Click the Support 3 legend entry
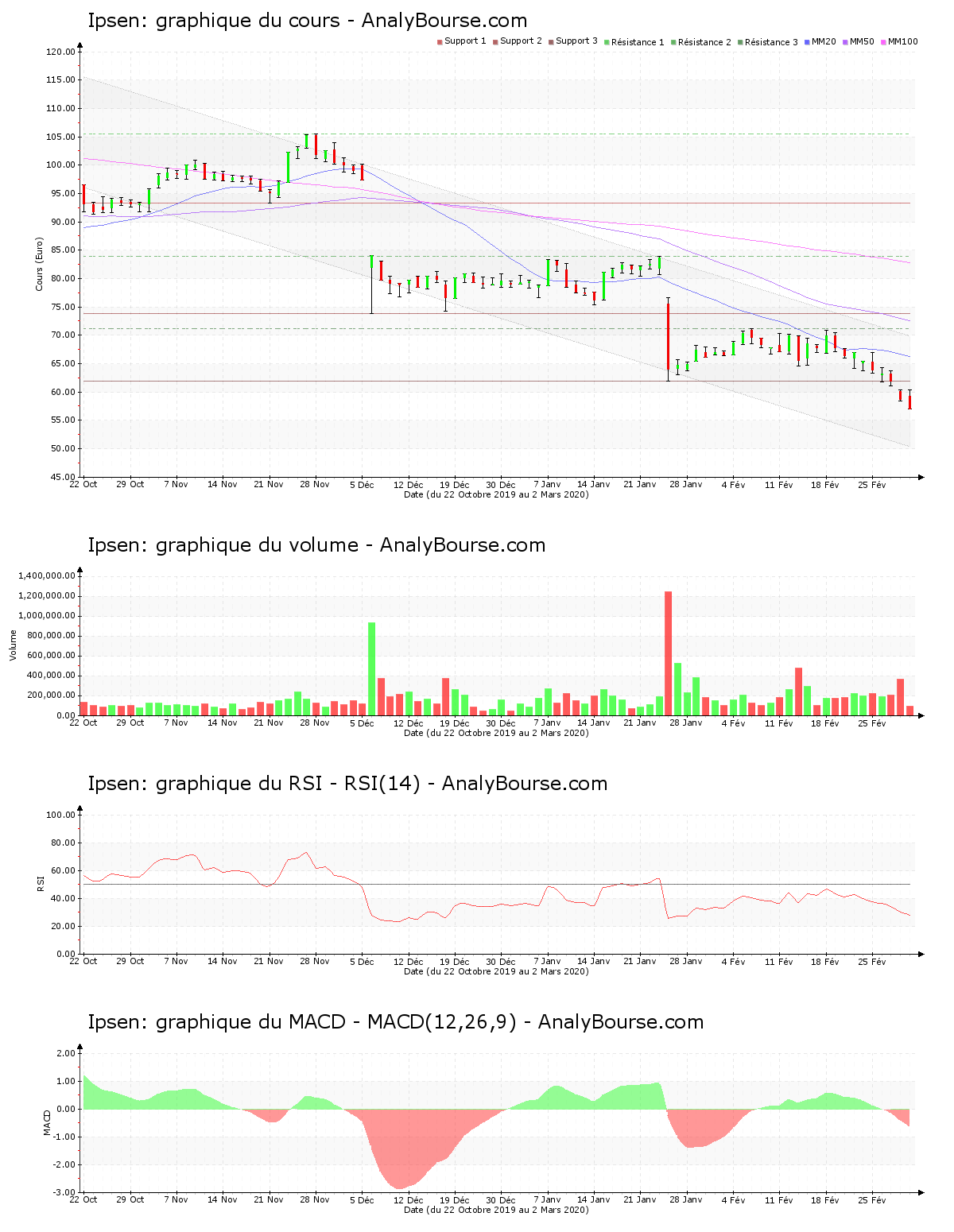The width and height of the screenshot is (954, 1232). tap(573, 41)
